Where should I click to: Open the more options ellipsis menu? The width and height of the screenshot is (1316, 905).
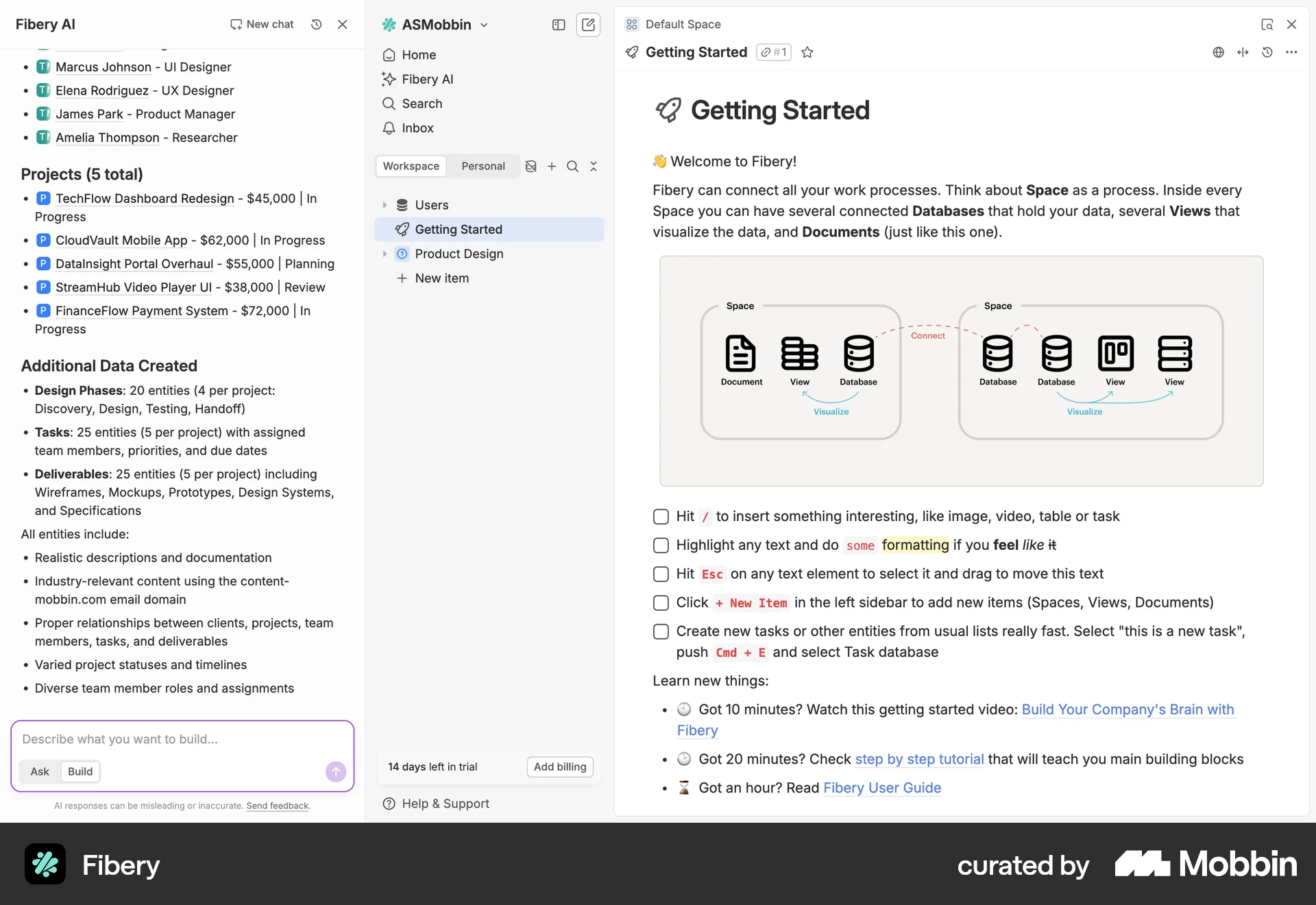1292,52
